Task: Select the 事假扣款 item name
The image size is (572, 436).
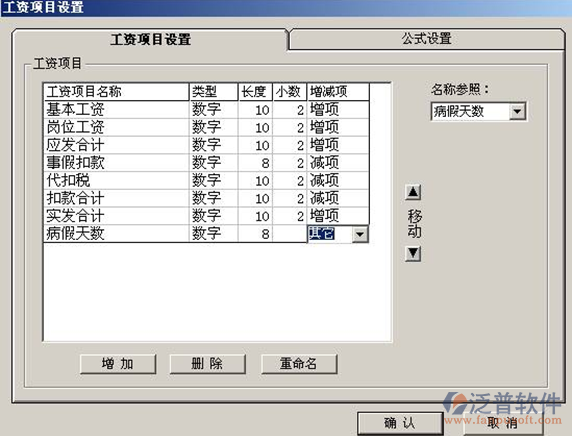Action: tap(76, 163)
